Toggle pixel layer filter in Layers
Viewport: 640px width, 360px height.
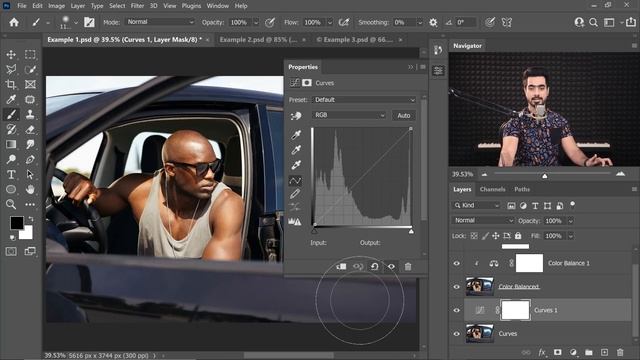click(x=511, y=206)
